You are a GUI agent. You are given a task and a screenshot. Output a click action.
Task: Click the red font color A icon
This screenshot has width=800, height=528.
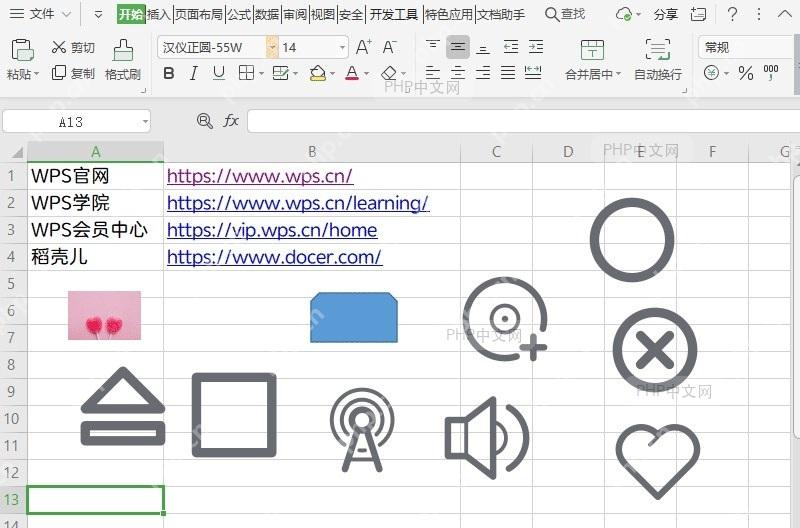tap(352, 73)
